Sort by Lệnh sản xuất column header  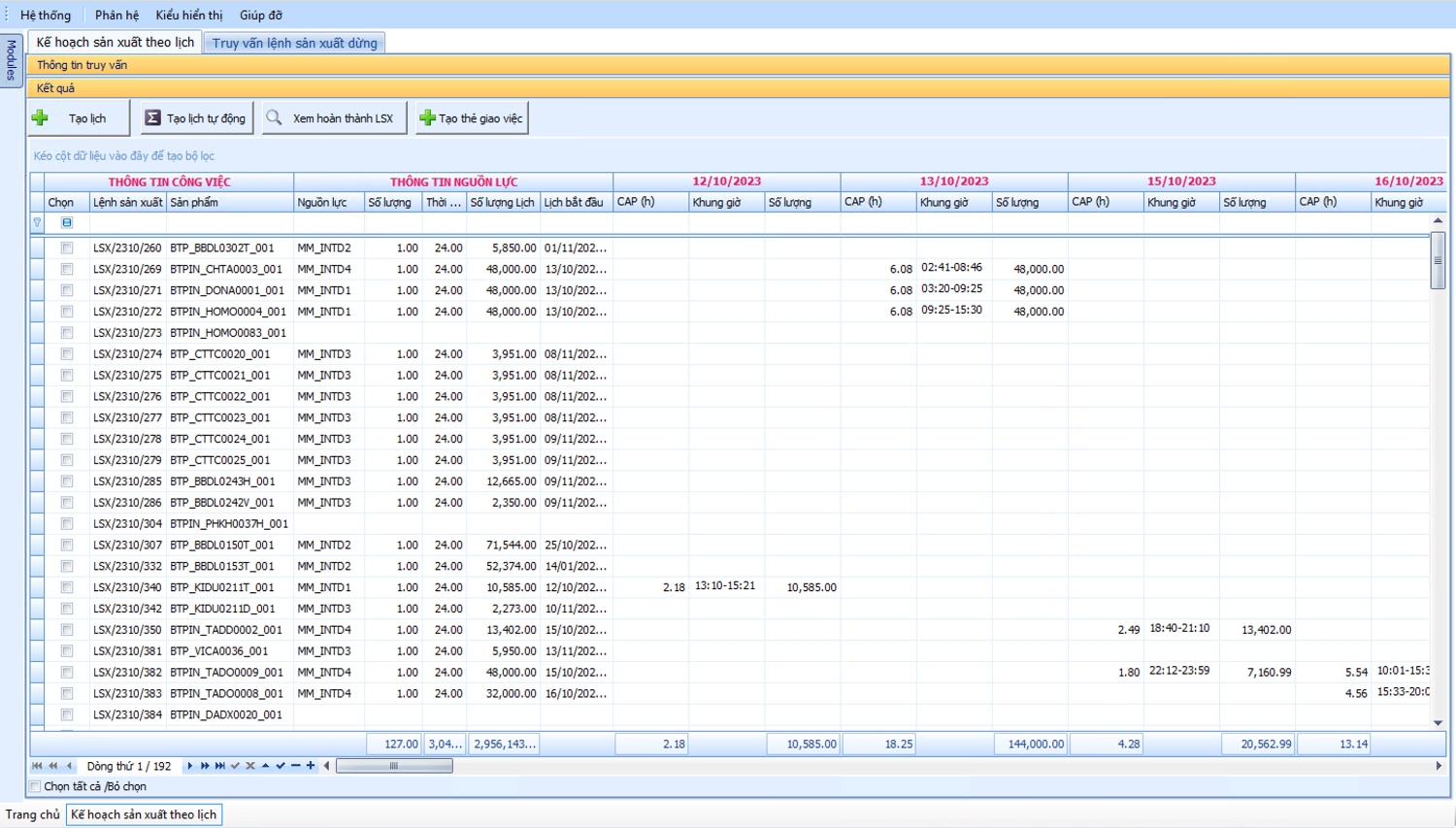tap(128, 202)
